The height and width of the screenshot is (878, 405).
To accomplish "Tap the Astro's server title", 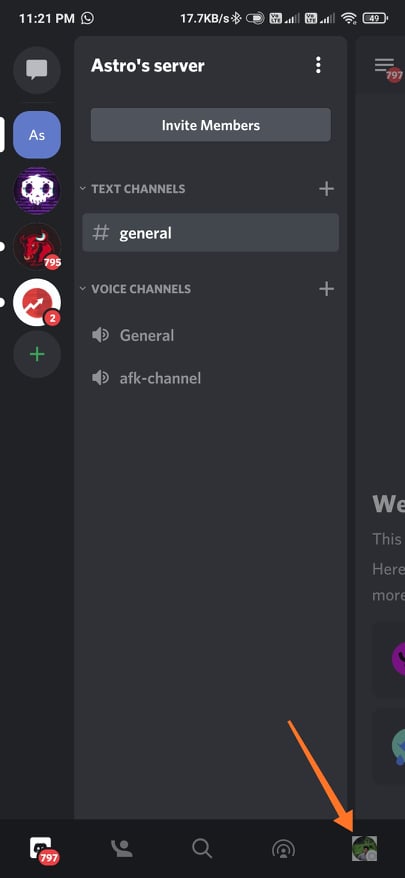I will pyautogui.click(x=147, y=66).
